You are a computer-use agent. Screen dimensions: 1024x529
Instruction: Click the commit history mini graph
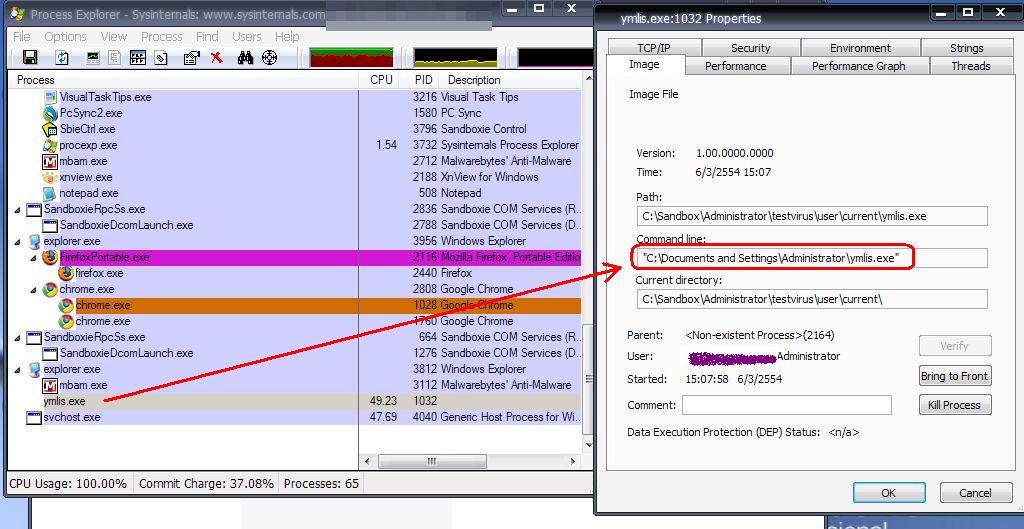click(455, 57)
